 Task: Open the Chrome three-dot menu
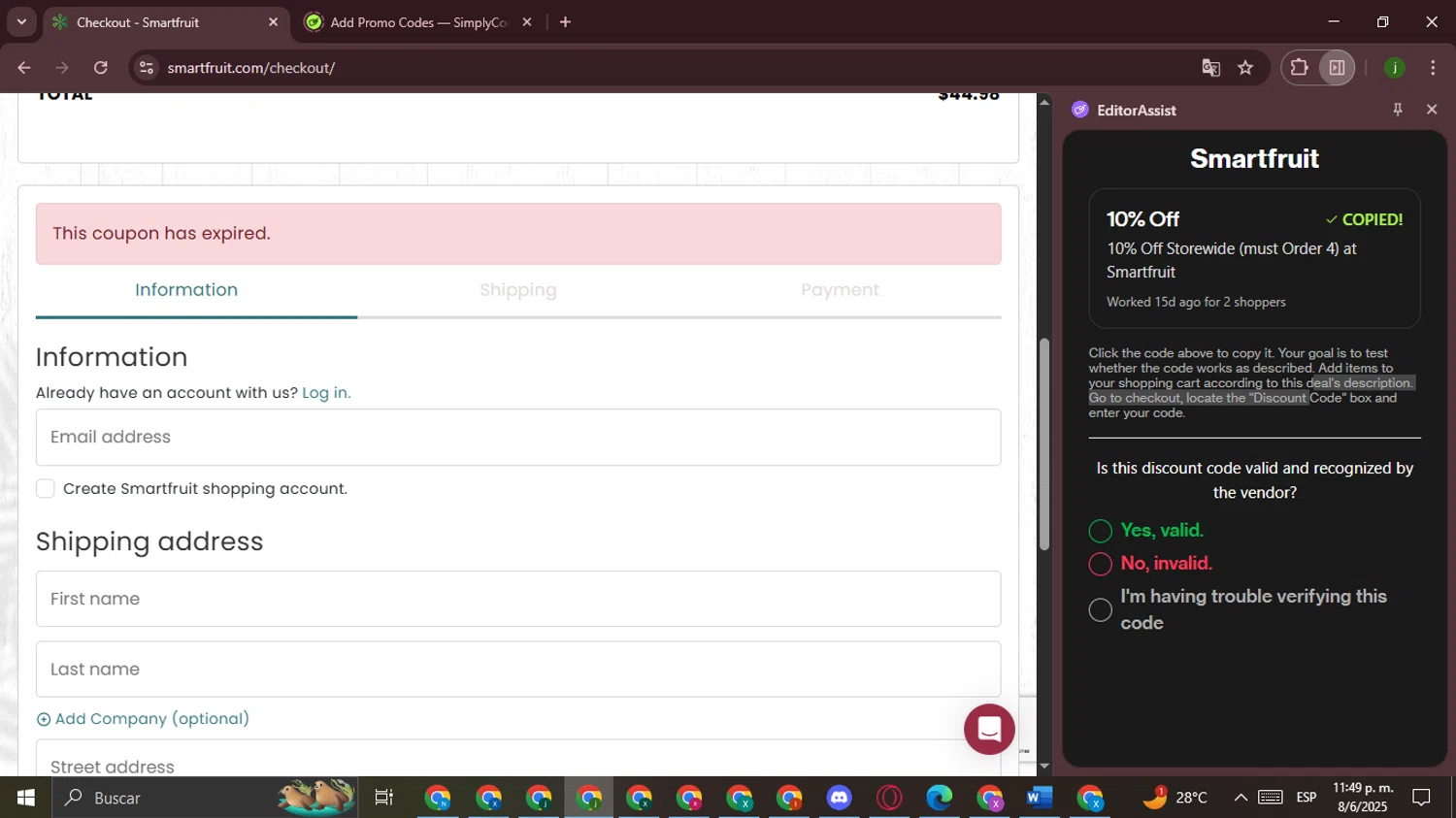click(x=1433, y=68)
